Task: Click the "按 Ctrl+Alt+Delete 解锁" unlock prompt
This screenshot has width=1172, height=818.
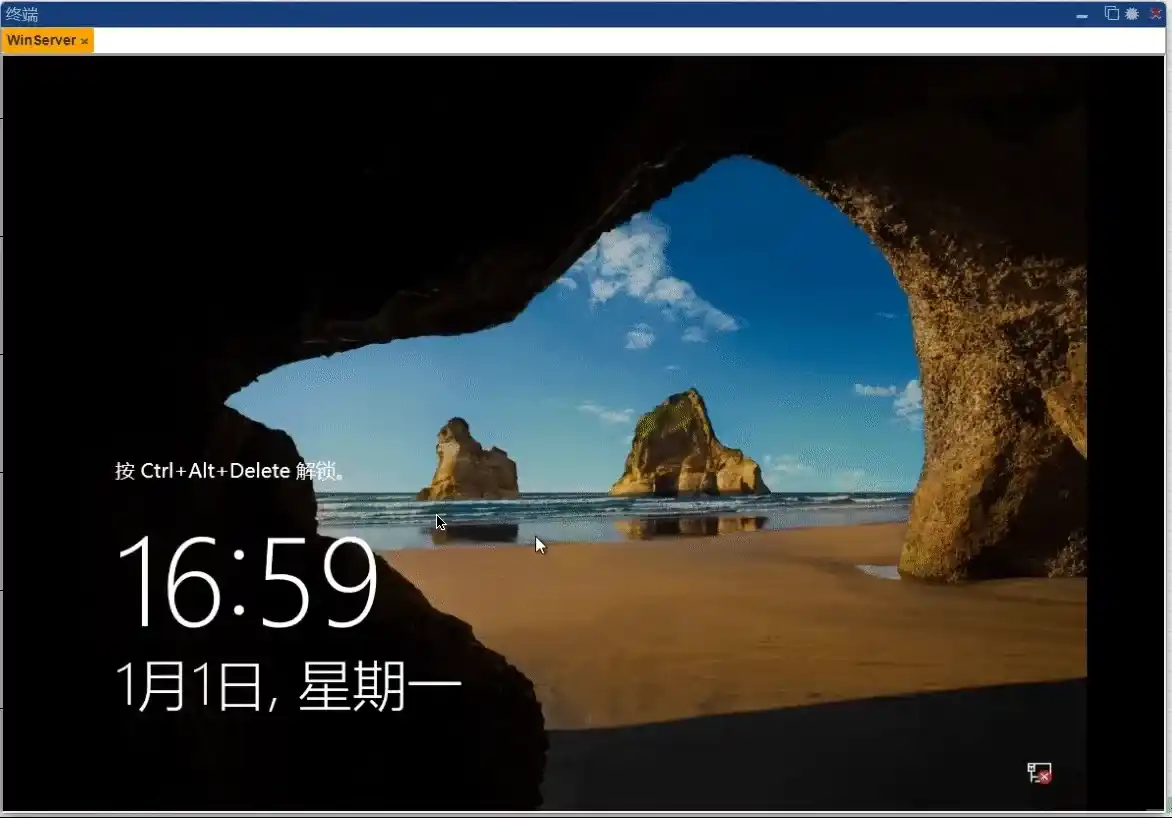Action: click(x=229, y=471)
